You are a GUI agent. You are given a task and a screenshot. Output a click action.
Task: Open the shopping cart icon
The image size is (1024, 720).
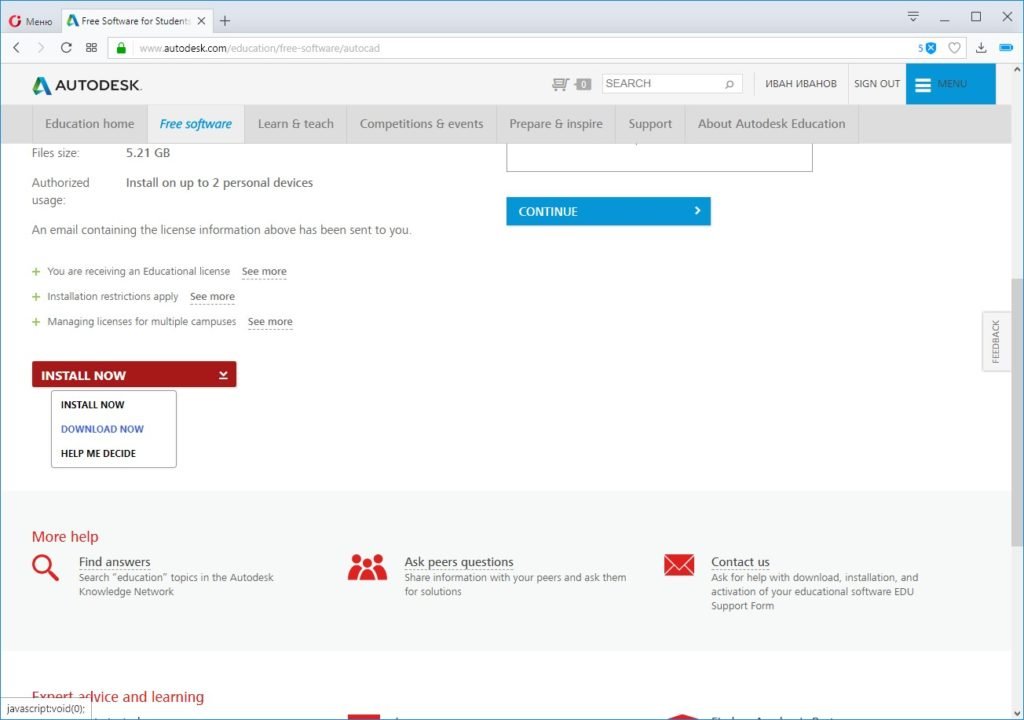pos(560,84)
